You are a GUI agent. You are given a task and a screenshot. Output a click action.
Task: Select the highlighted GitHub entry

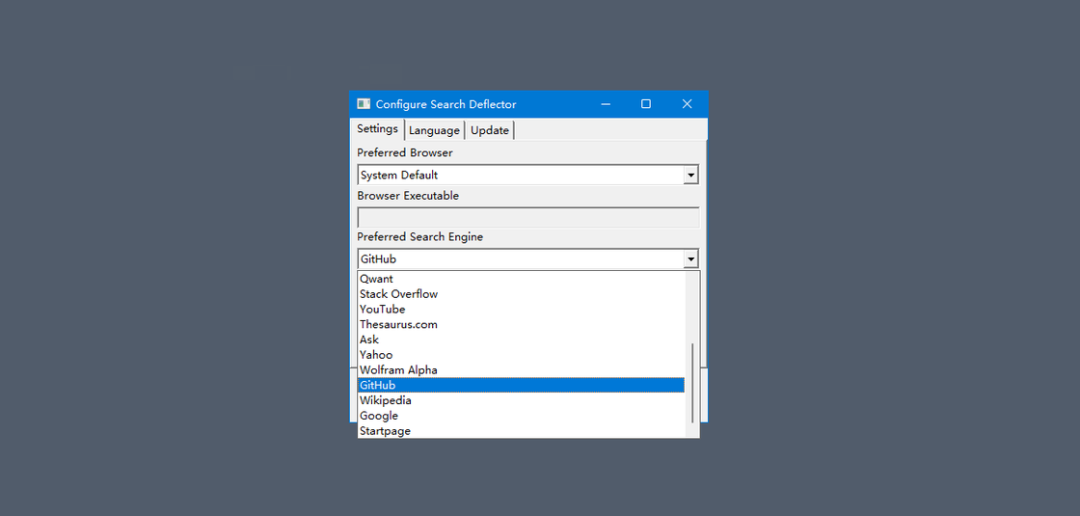[521, 385]
